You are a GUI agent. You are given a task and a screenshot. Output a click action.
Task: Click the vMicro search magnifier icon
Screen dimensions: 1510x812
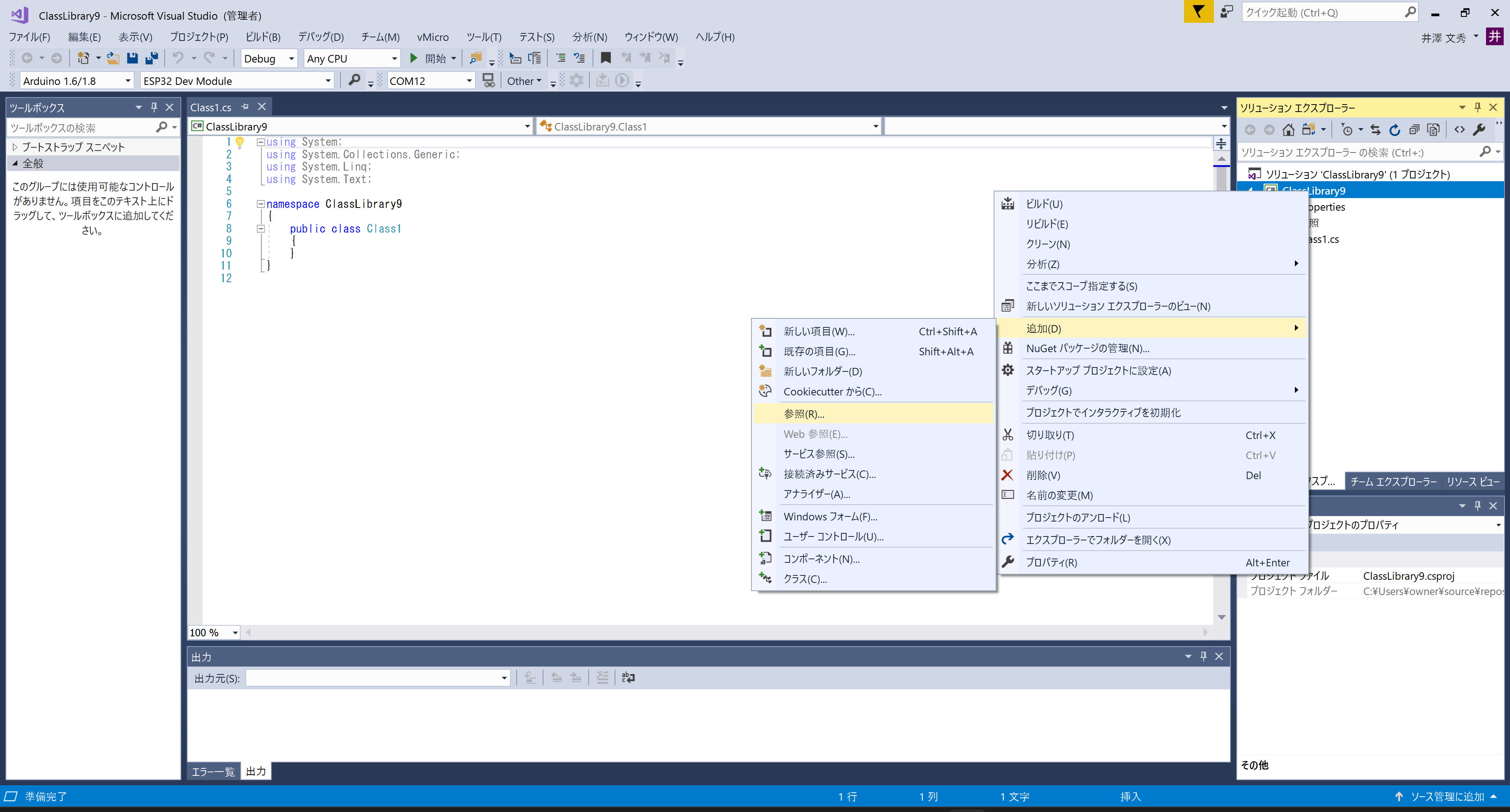point(354,80)
